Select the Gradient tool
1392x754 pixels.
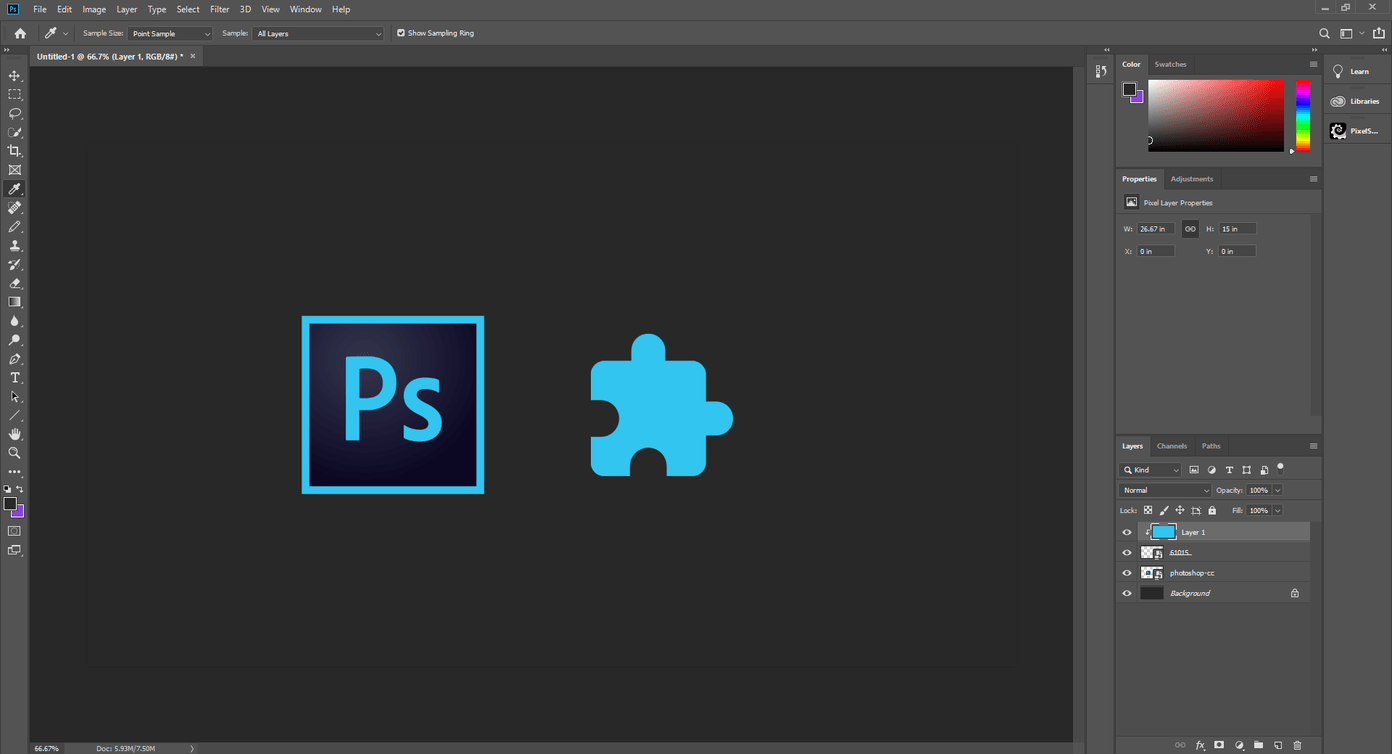pos(15,302)
